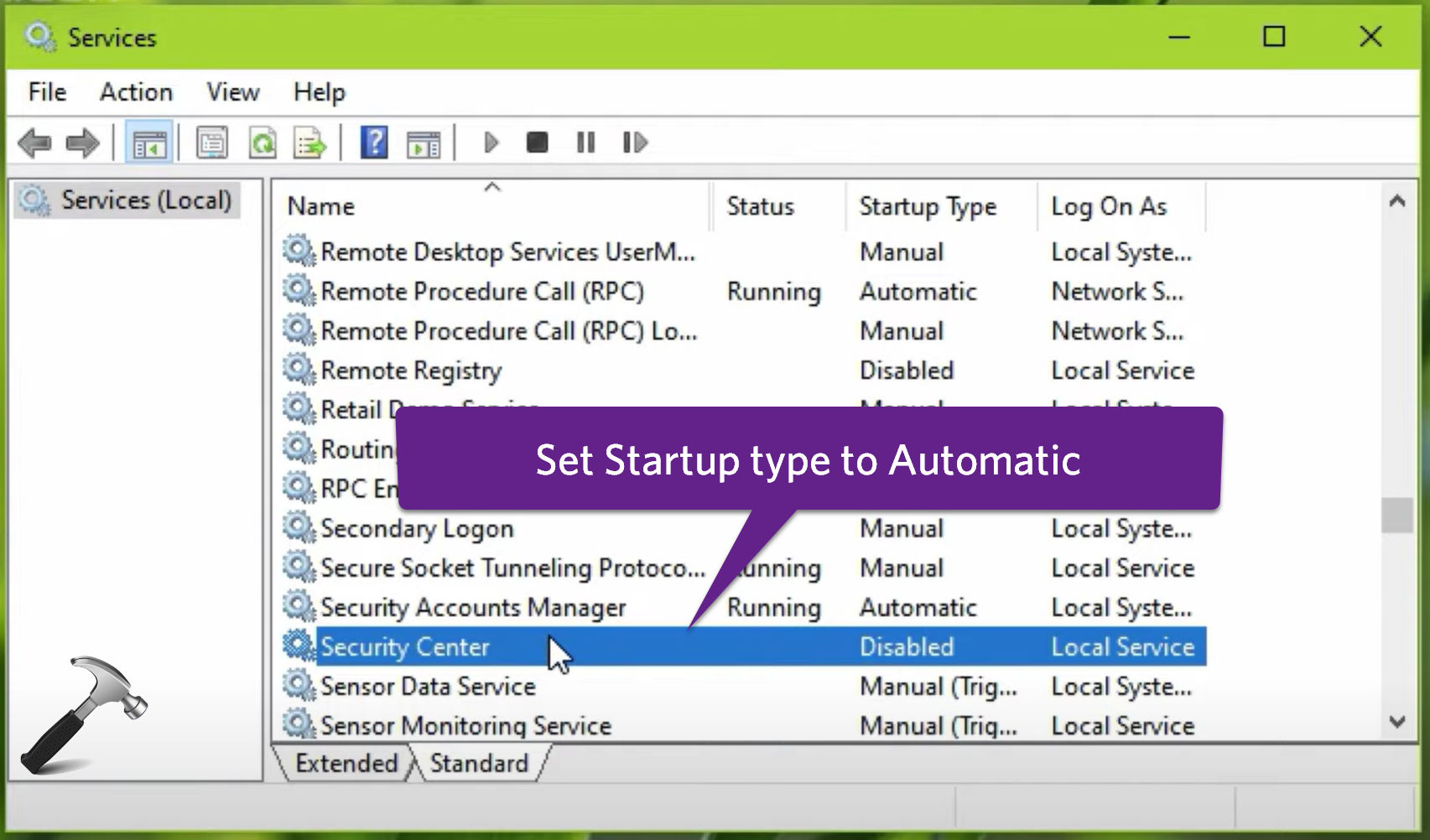Screen dimensions: 1430x840
Task: Select the Secure Socket Tunneling Protoco... service
Action: (x=744, y=568)
